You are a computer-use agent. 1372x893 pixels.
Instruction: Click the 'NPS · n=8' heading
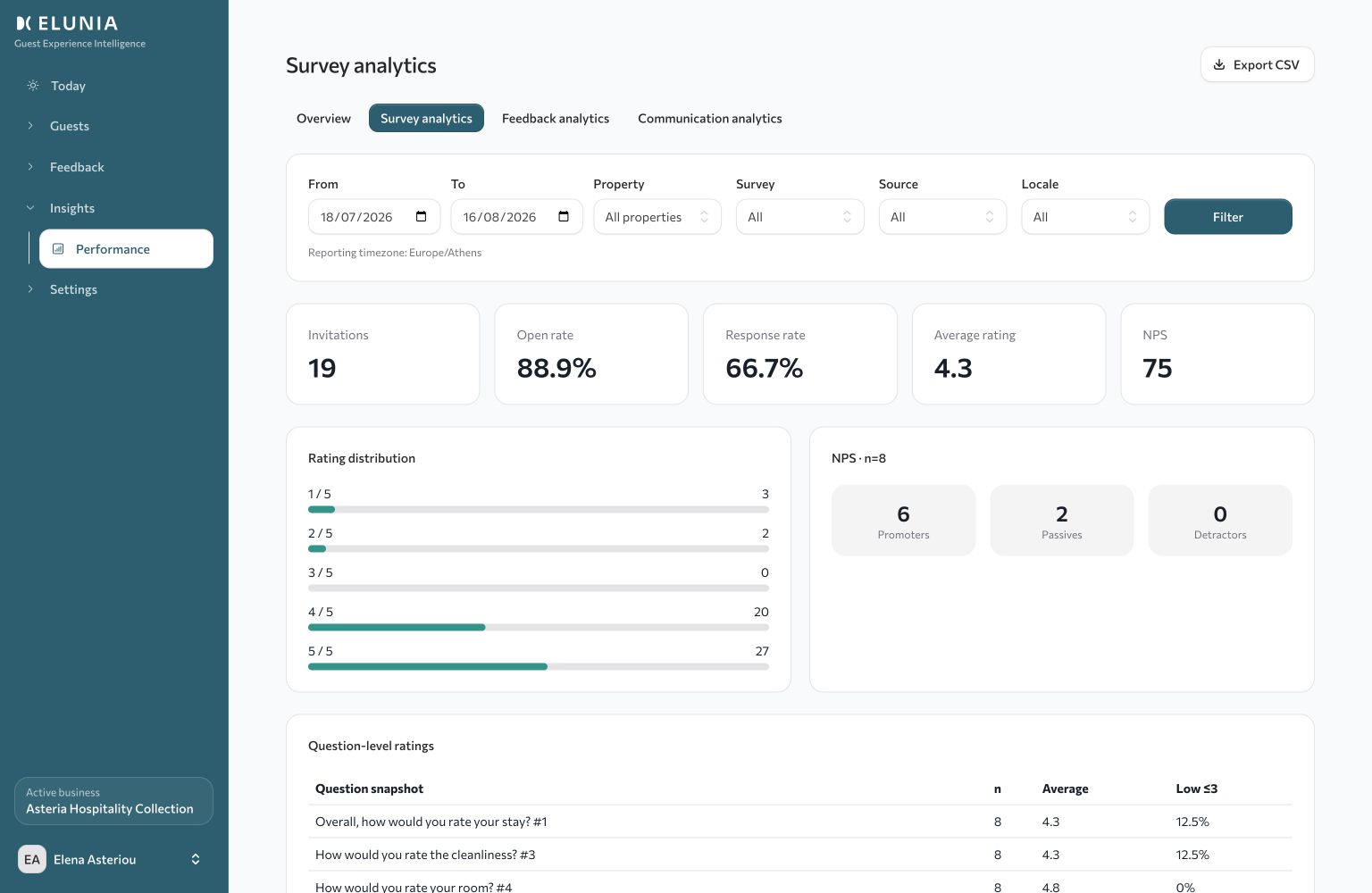pos(858,458)
